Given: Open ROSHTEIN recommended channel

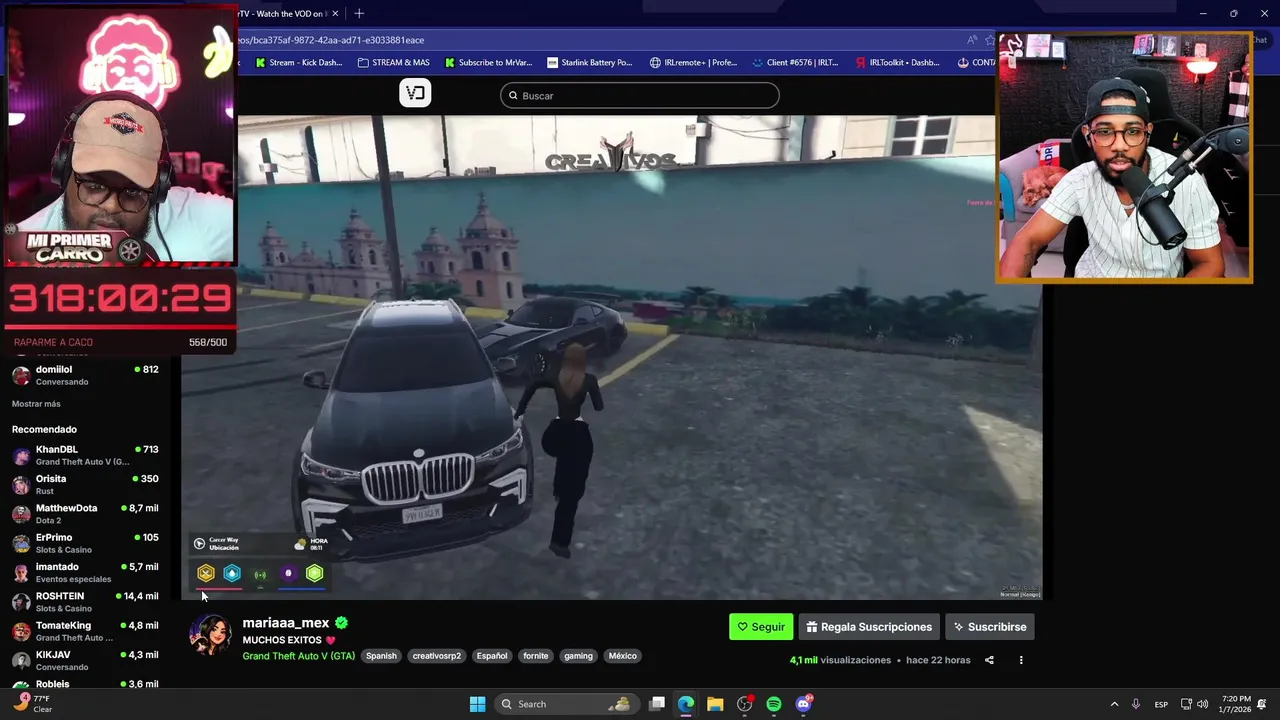Looking at the screenshot, I should [x=85, y=601].
